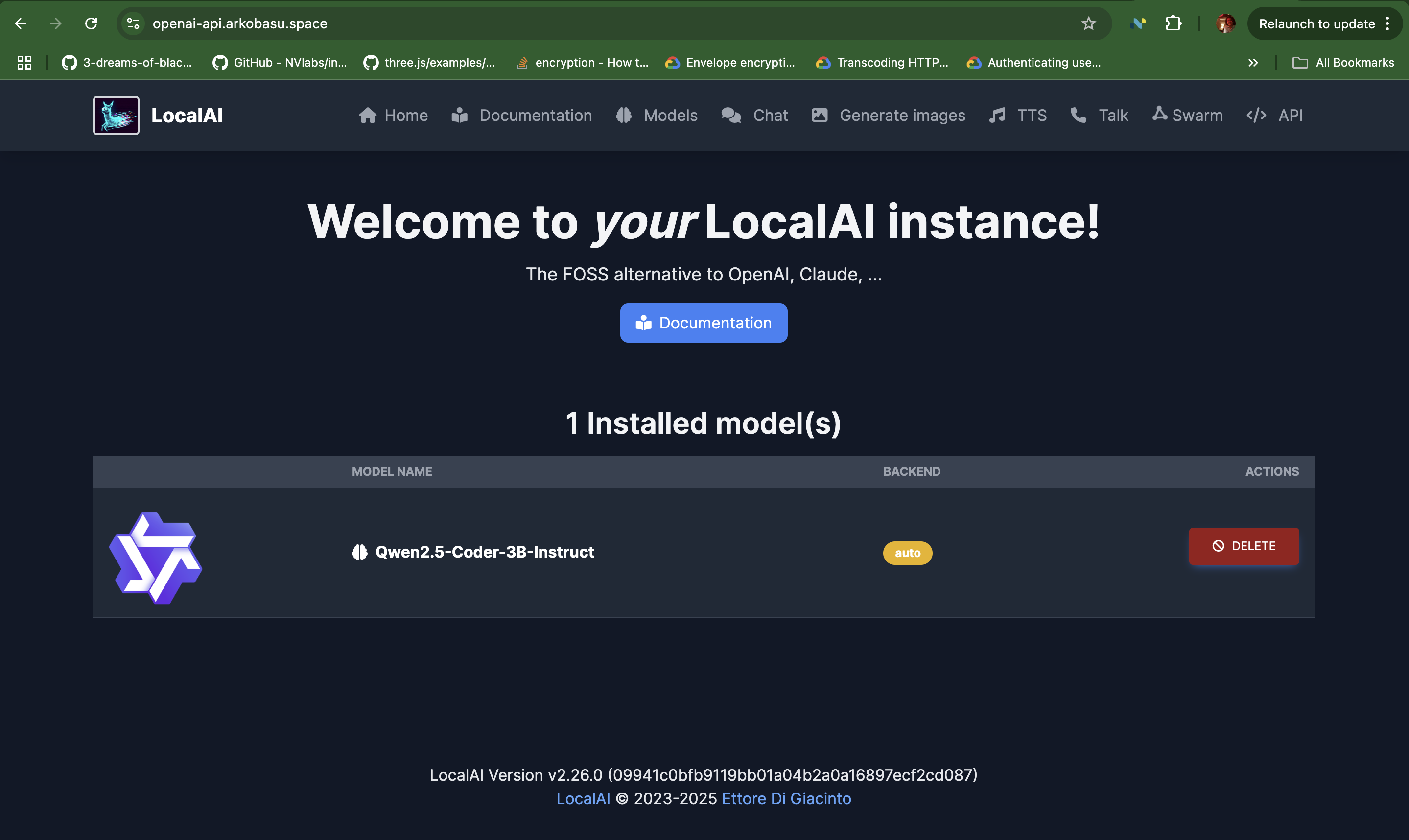This screenshot has width=1409, height=840.
Task: Click the API code brackets icon
Action: coord(1256,115)
